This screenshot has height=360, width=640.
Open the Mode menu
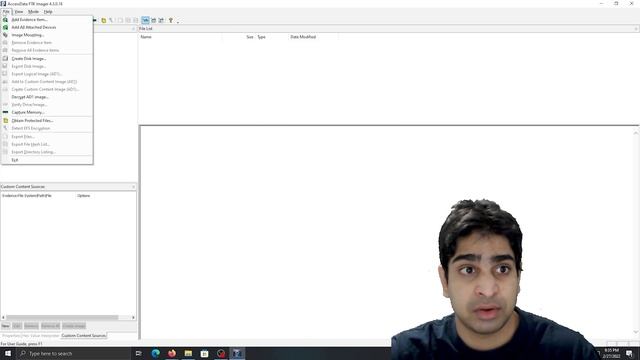coord(33,12)
